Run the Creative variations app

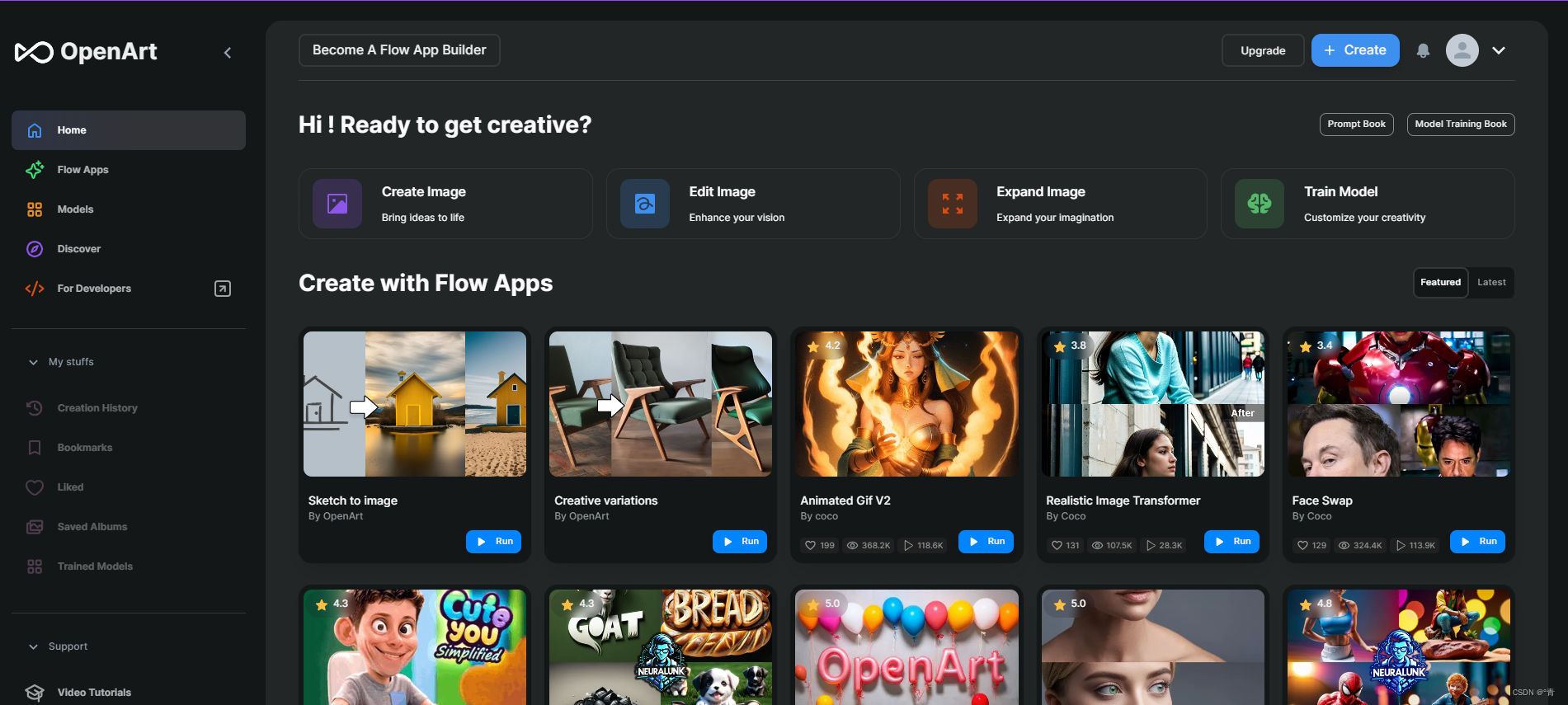coord(740,542)
